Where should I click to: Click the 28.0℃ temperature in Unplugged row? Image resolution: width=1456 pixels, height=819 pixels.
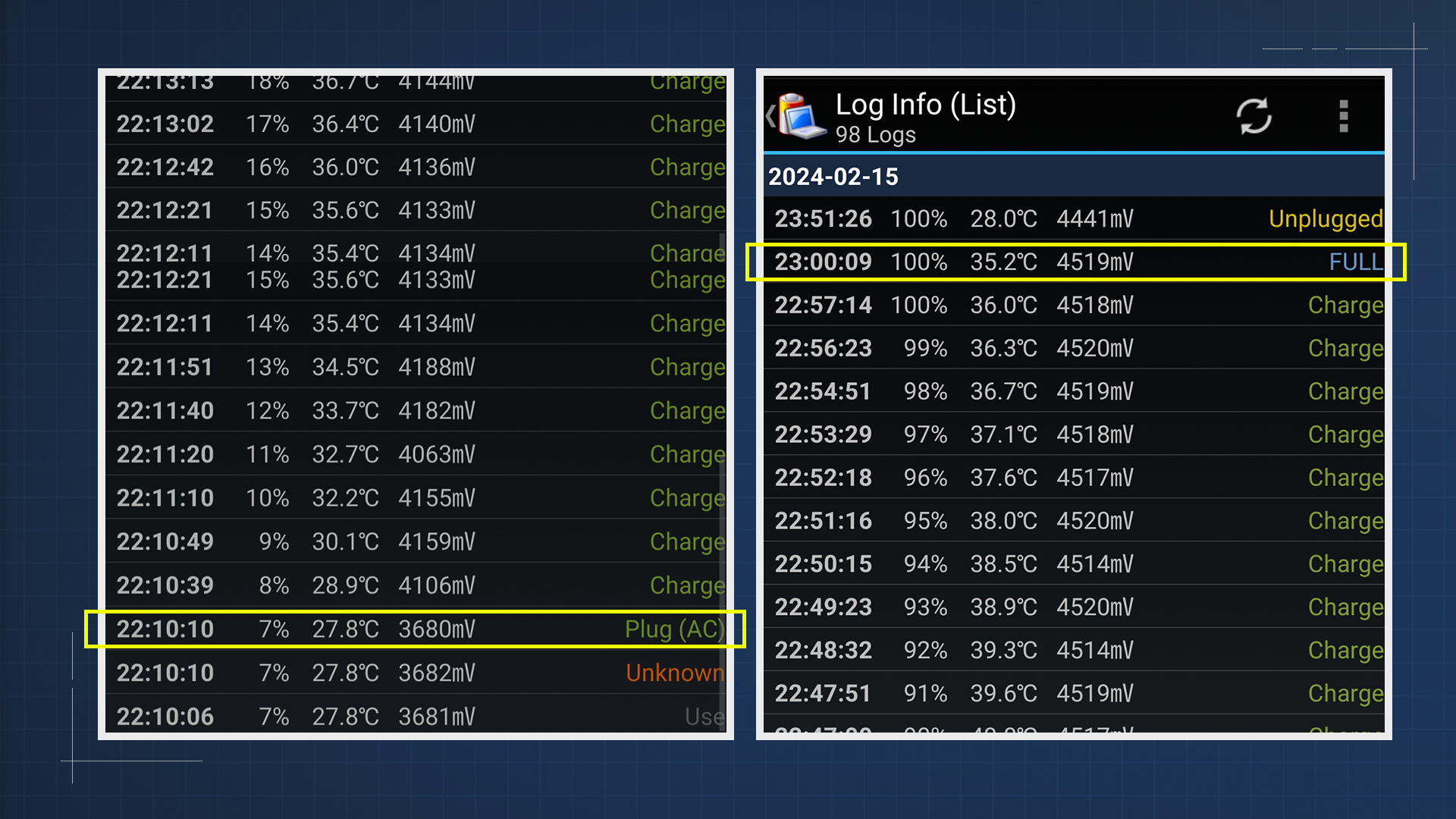[x=1003, y=219]
